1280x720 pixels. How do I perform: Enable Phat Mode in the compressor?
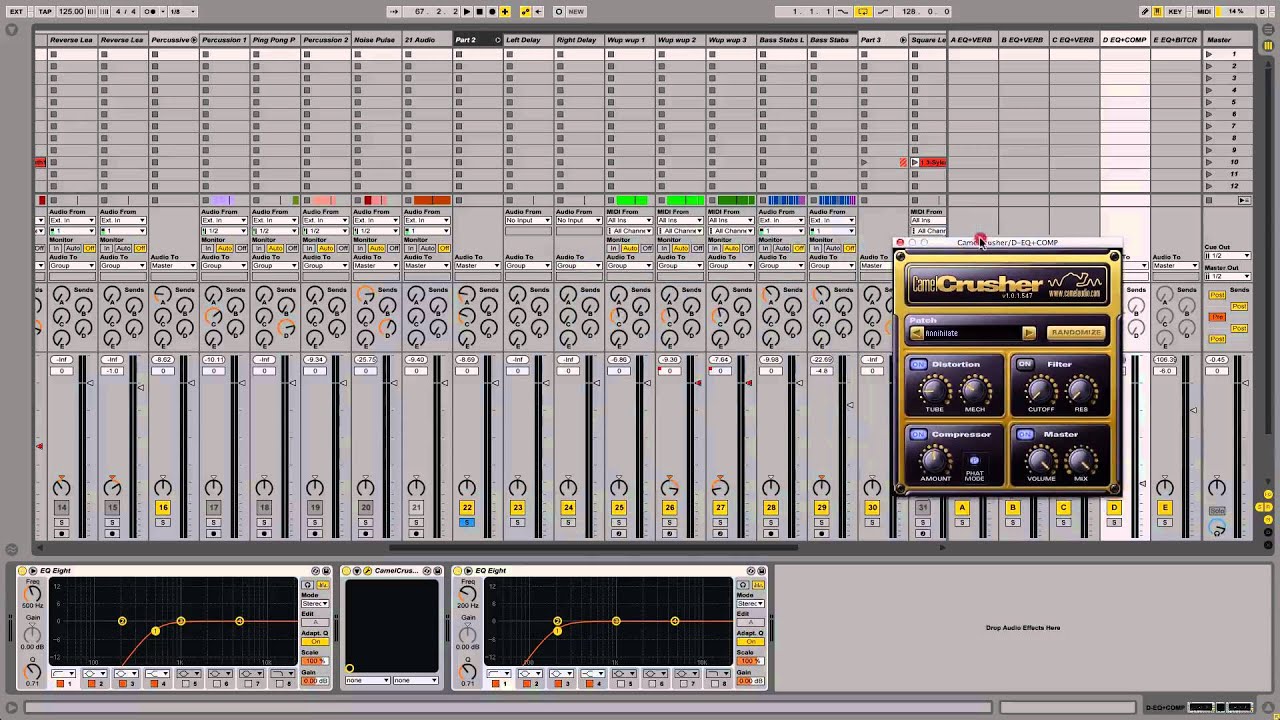974,461
